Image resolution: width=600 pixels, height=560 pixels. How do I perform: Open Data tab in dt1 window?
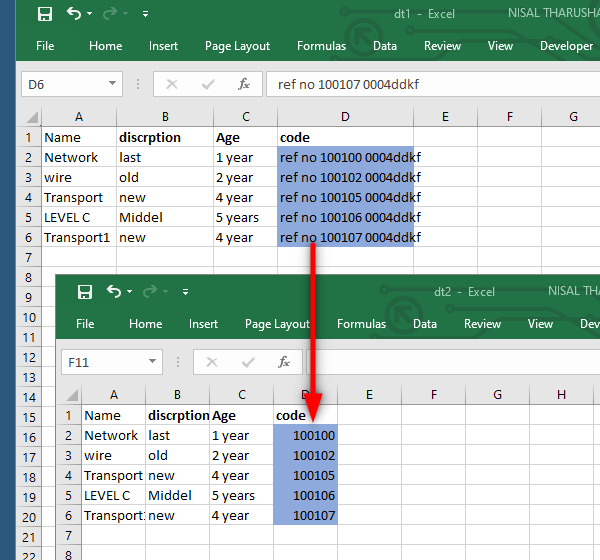[x=385, y=46]
